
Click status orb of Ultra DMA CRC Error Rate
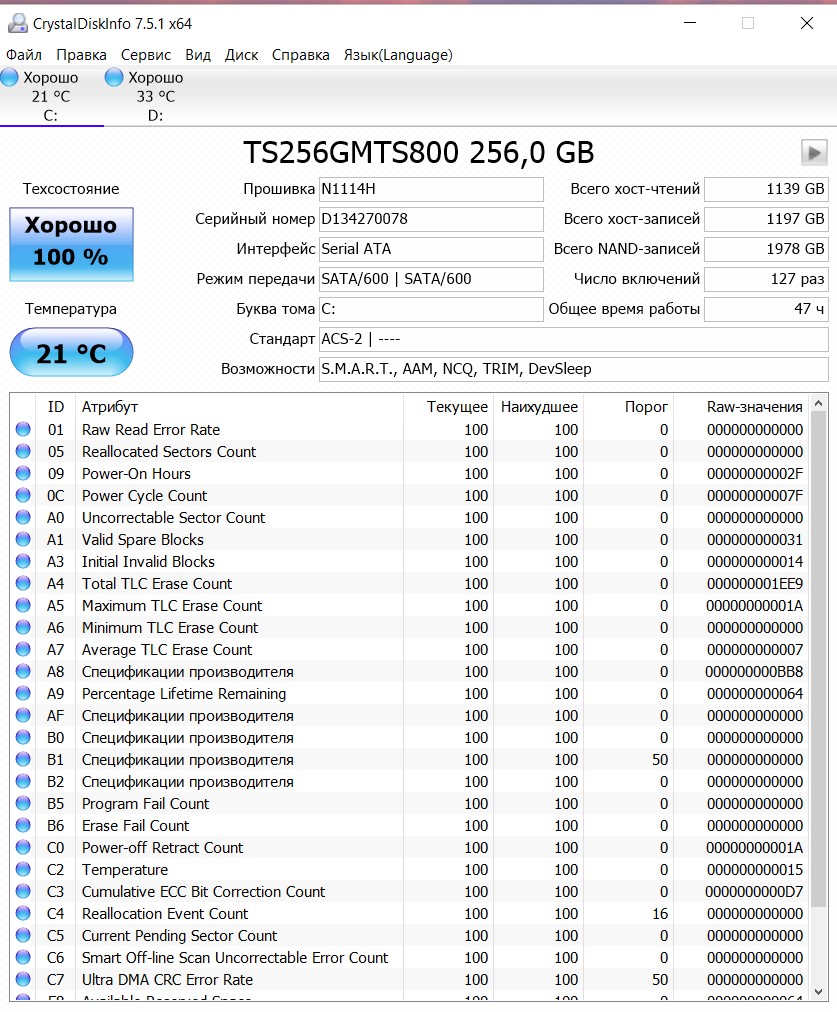(23, 979)
